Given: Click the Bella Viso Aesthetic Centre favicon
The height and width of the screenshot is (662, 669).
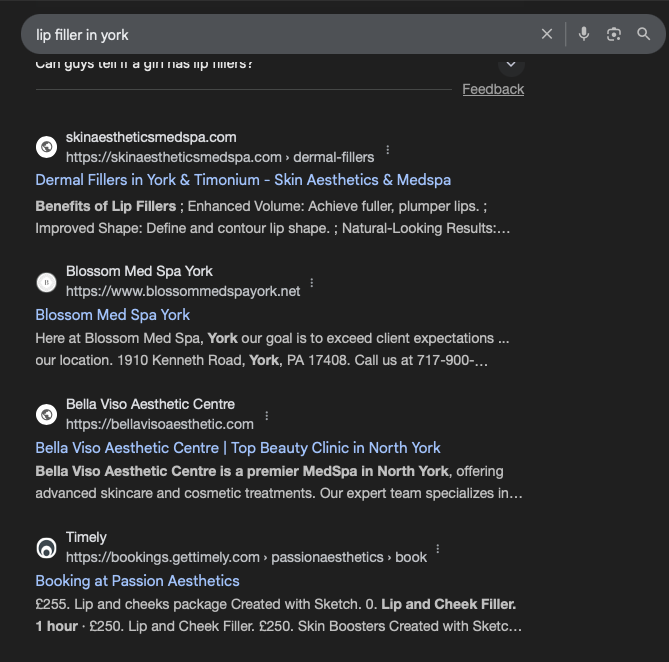Looking at the screenshot, I should [46, 414].
